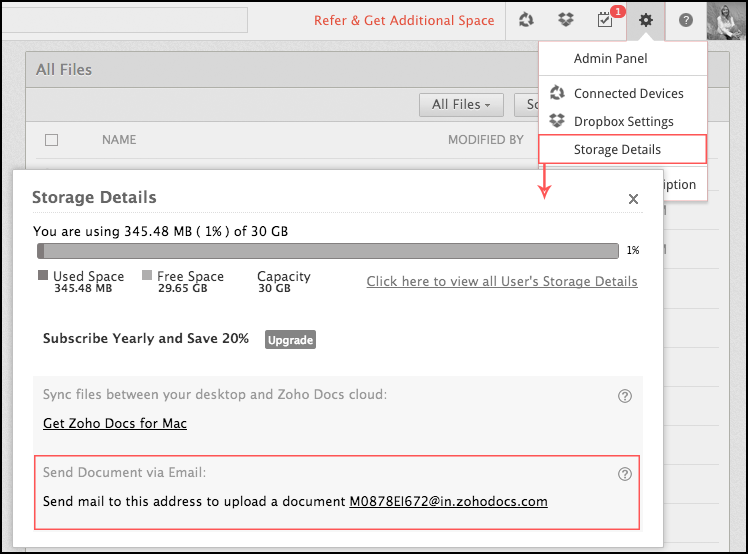Click Refer & Get Additional Space link
The height and width of the screenshot is (554, 748).
coord(404,21)
